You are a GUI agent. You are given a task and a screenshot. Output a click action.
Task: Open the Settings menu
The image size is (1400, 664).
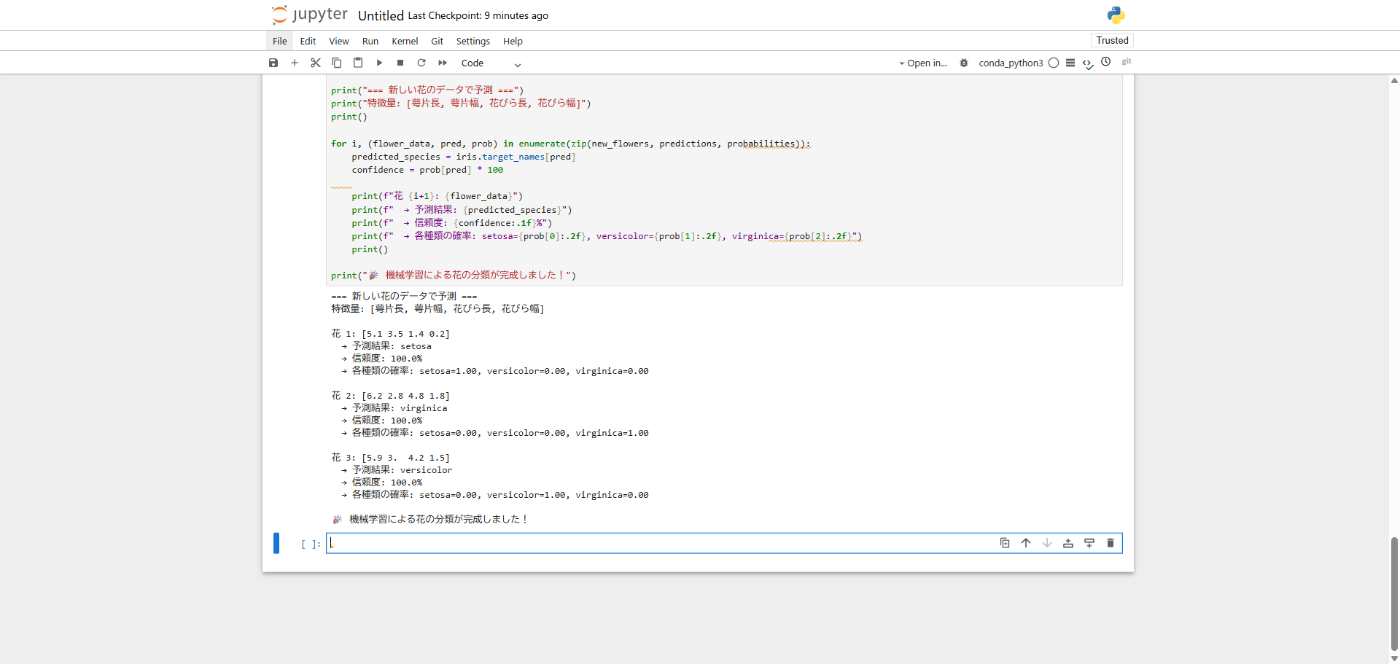pos(473,41)
